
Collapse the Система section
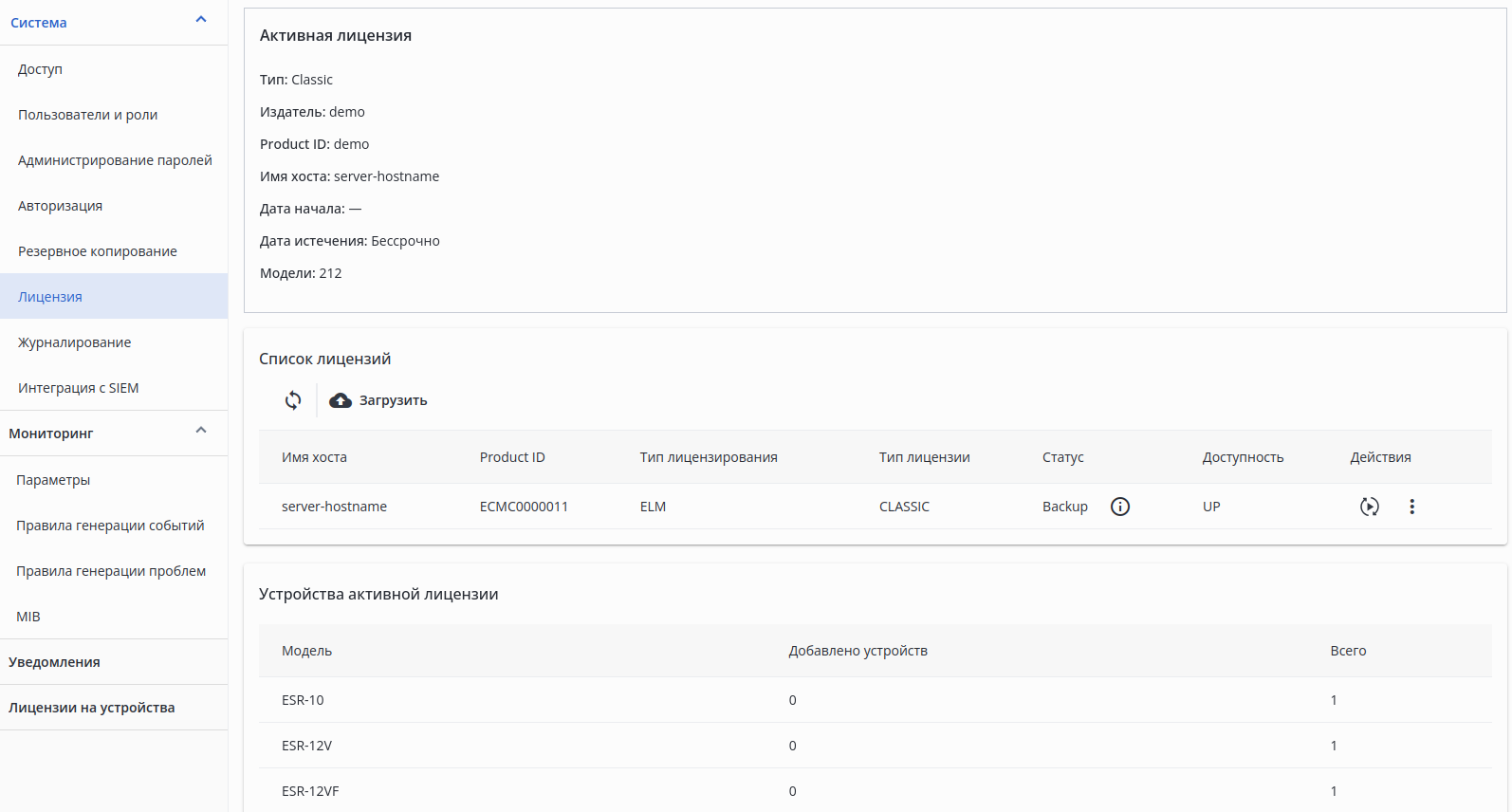tap(201, 20)
